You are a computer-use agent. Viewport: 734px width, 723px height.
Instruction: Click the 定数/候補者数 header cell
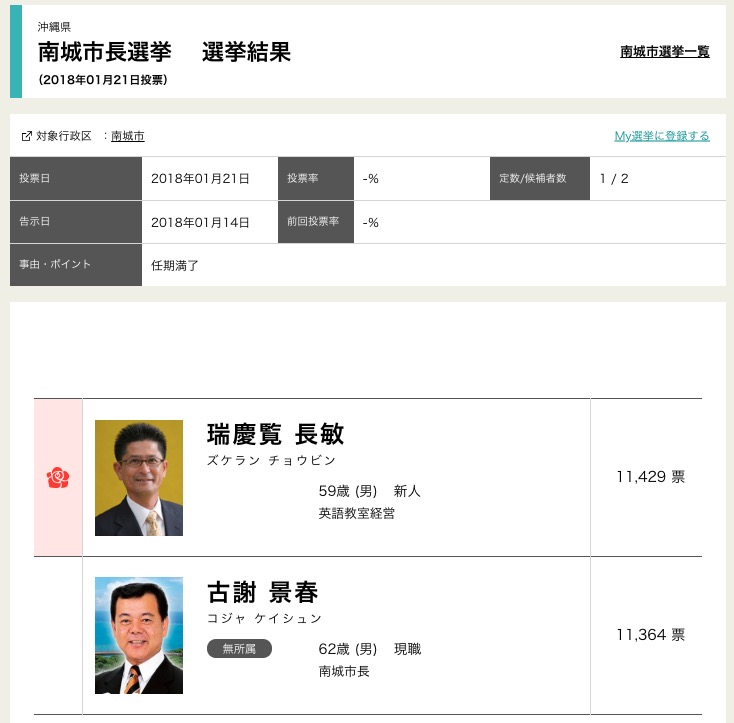coord(539,179)
